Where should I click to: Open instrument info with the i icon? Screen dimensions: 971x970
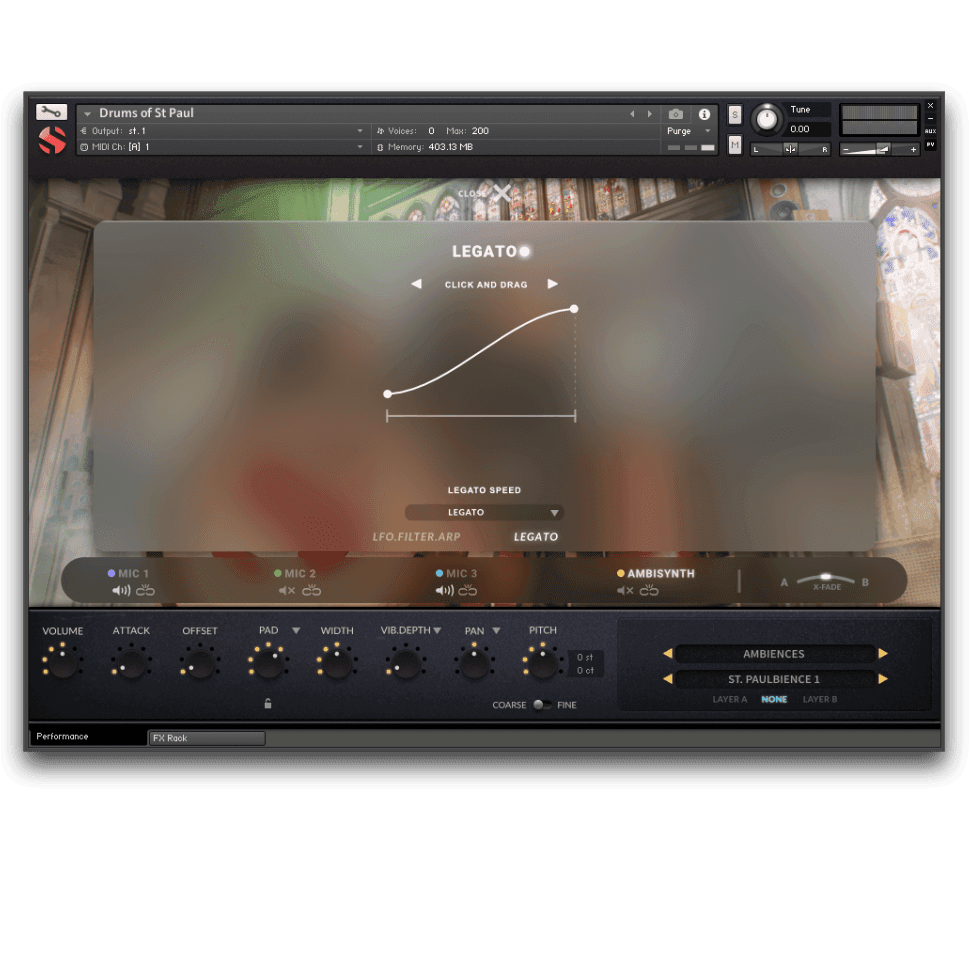coord(704,114)
